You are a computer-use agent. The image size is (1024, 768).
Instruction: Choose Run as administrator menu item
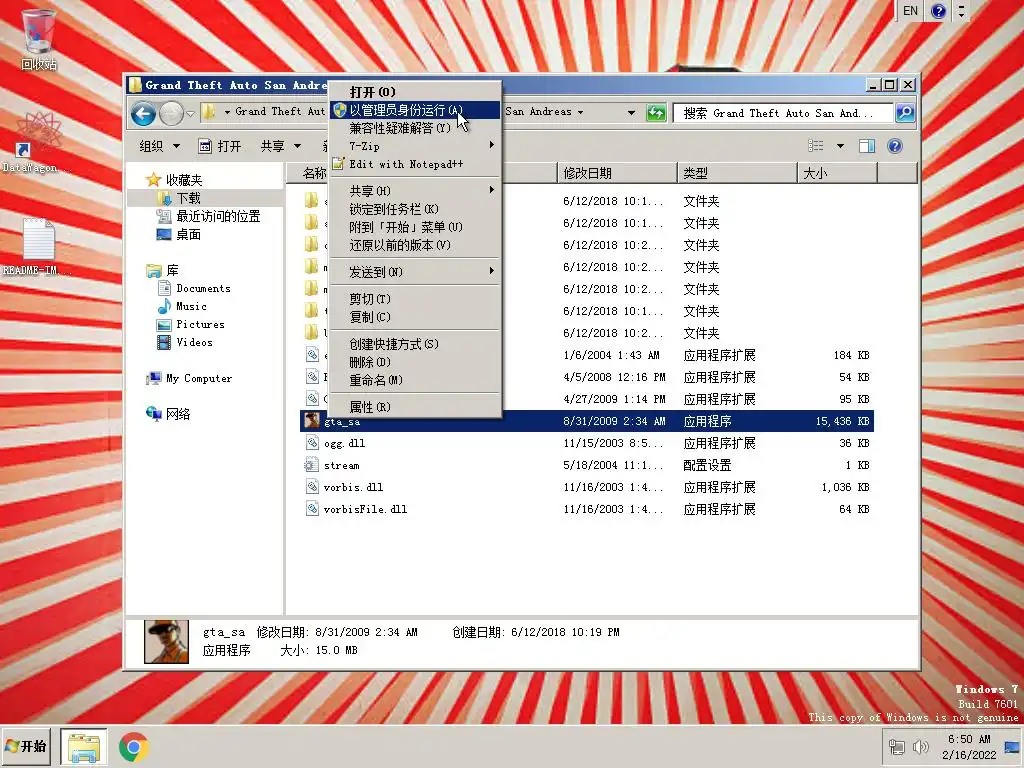[x=415, y=110]
